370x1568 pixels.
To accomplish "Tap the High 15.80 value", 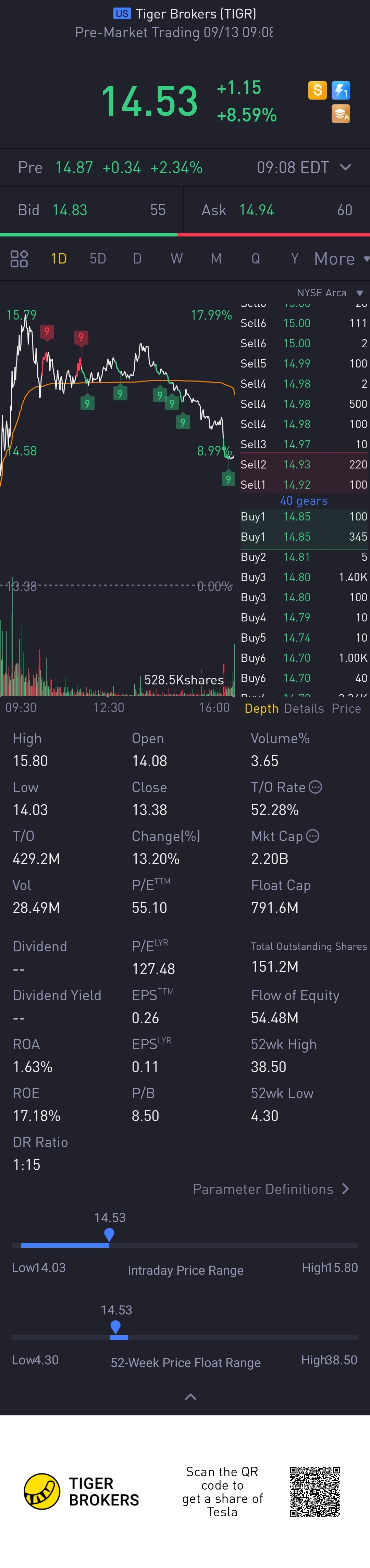I will click(30, 761).
